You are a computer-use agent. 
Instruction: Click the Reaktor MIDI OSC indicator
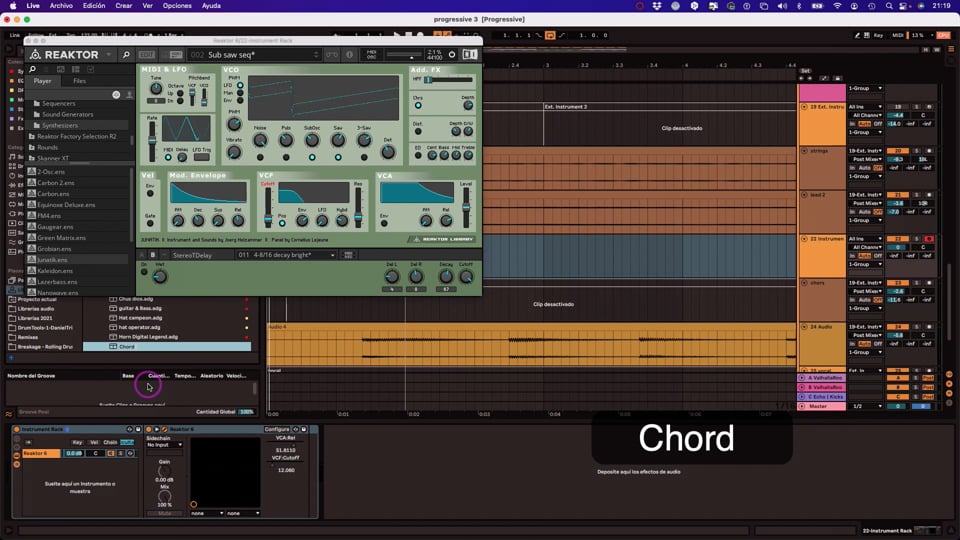pyautogui.click(x=371, y=54)
